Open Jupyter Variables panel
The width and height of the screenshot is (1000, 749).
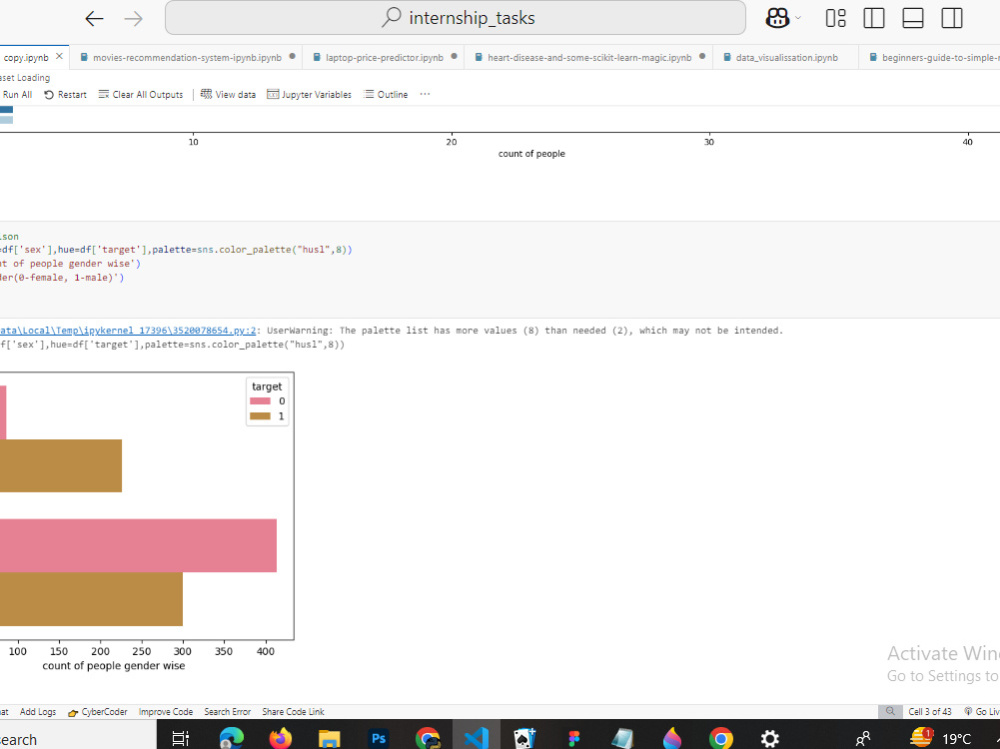pyautogui.click(x=309, y=94)
